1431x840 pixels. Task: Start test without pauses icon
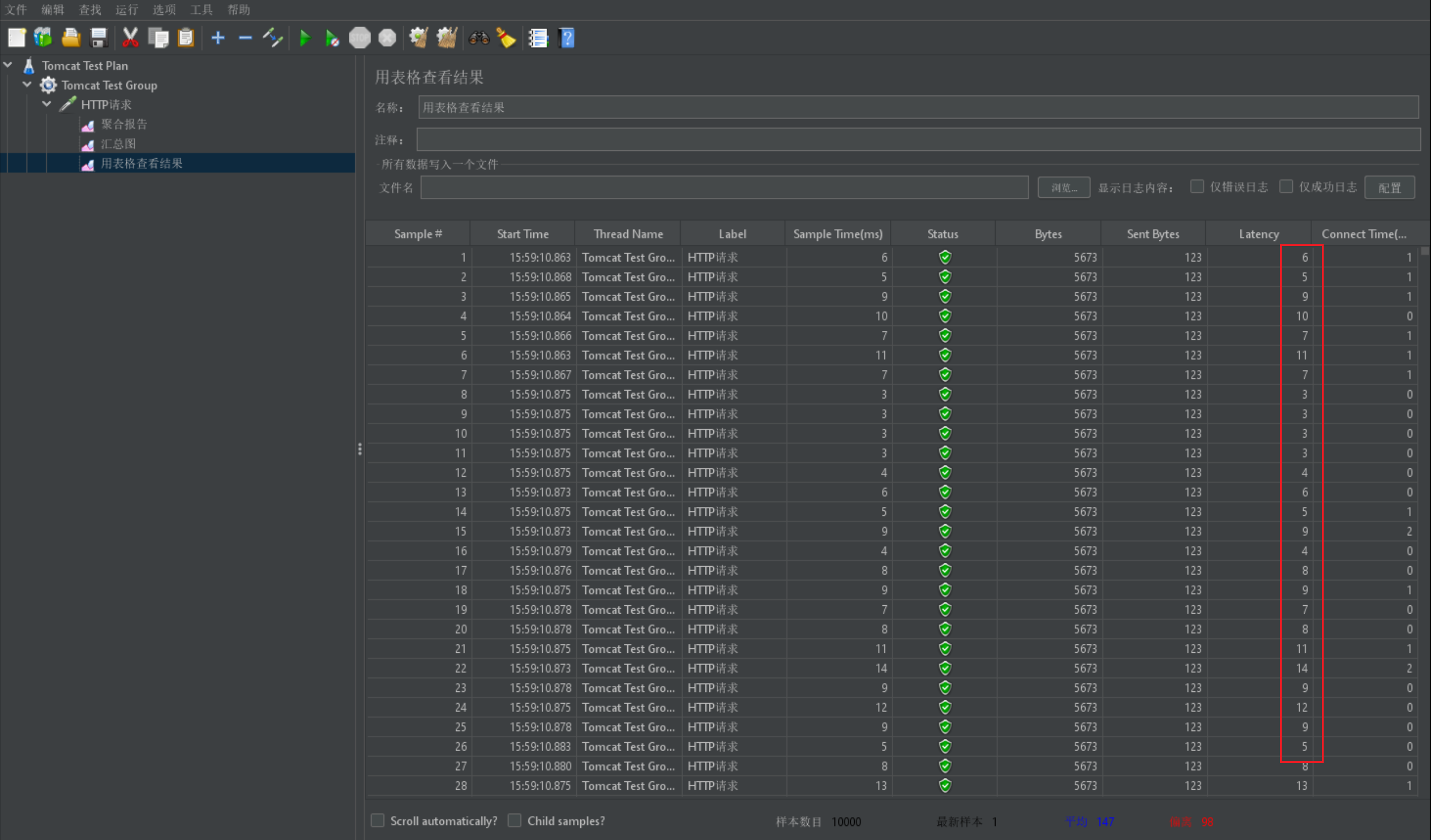(x=332, y=38)
